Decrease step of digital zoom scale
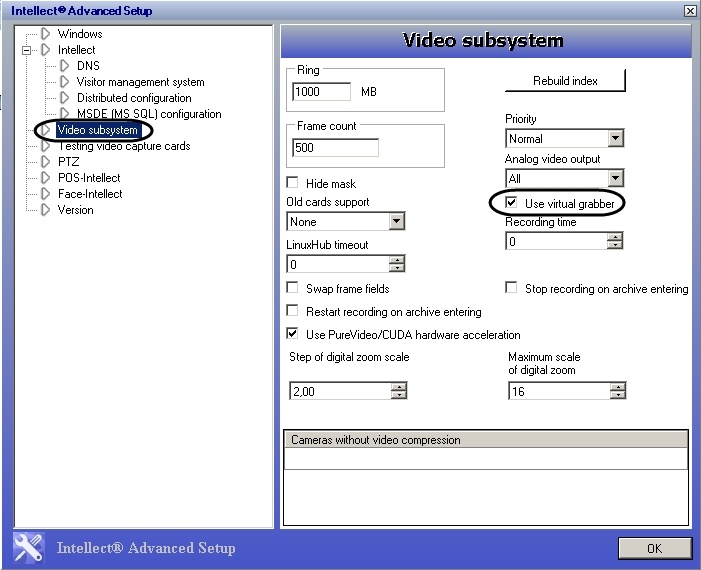 pyautogui.click(x=399, y=395)
